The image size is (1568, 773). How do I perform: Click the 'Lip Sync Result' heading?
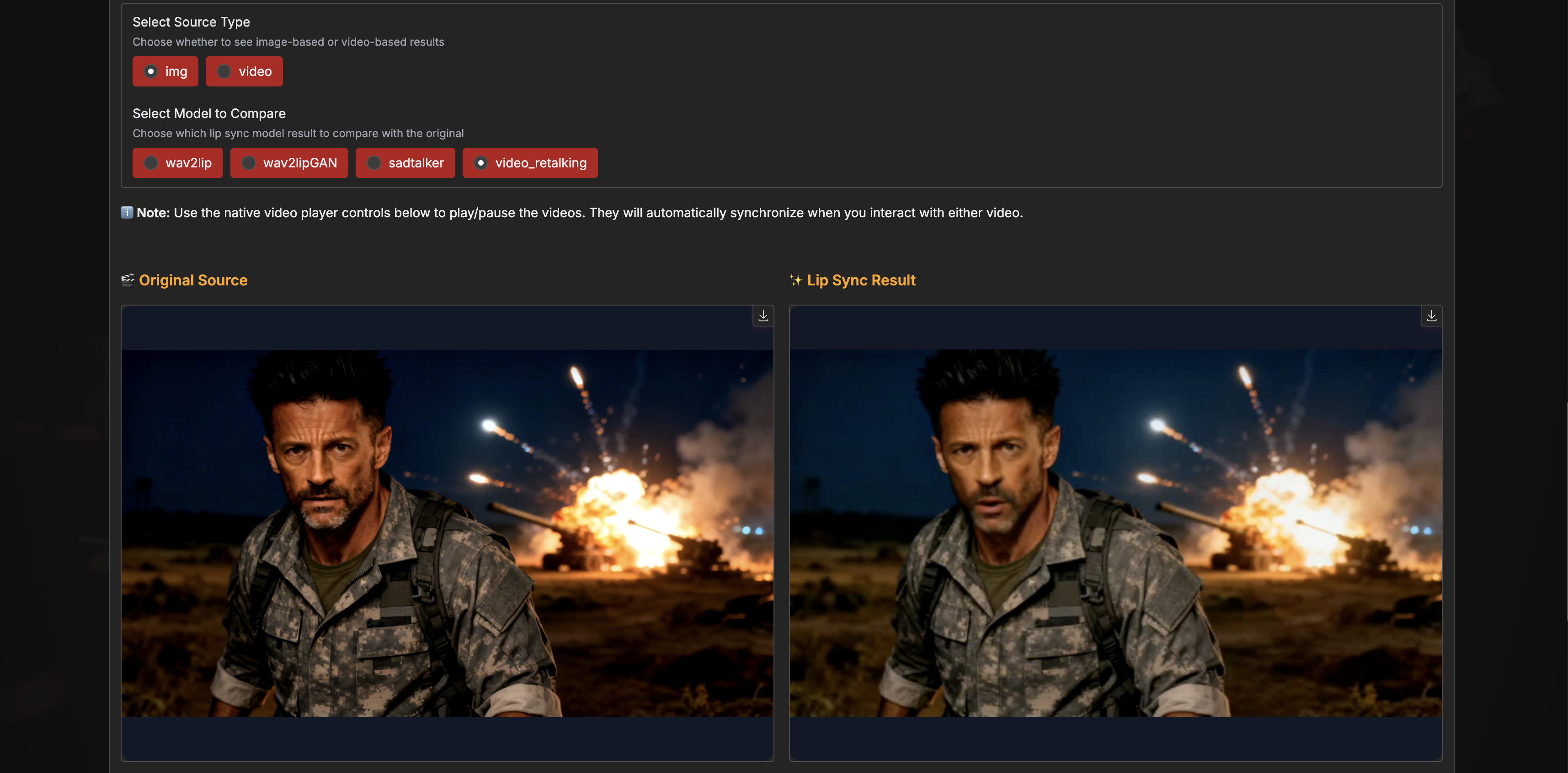[861, 280]
